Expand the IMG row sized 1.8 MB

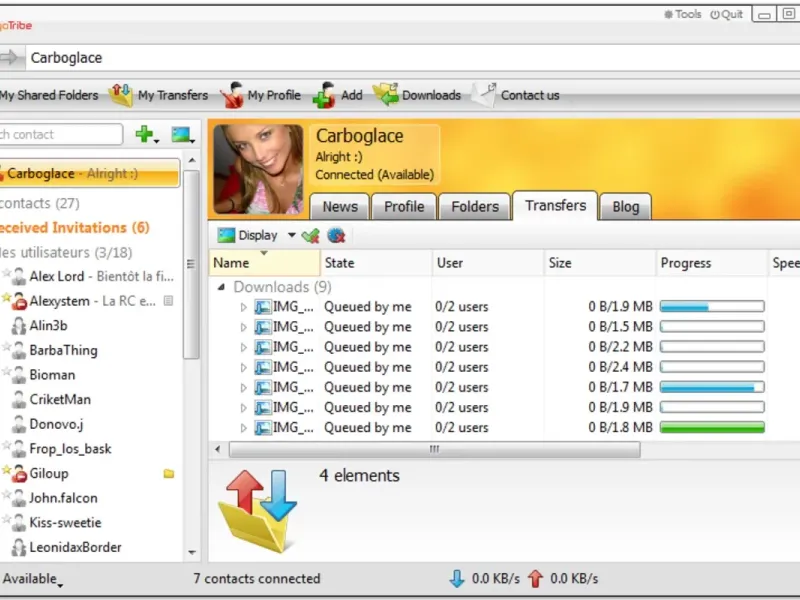[243, 428]
